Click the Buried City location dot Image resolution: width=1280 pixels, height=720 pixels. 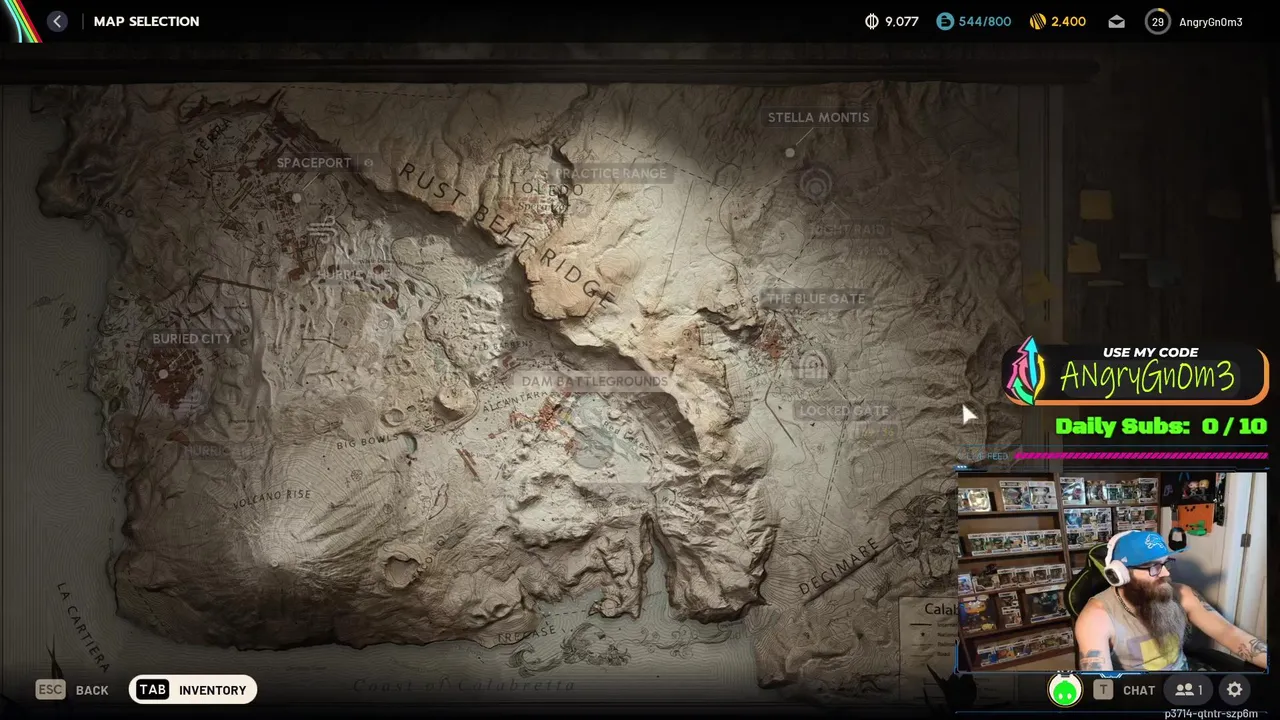click(163, 374)
